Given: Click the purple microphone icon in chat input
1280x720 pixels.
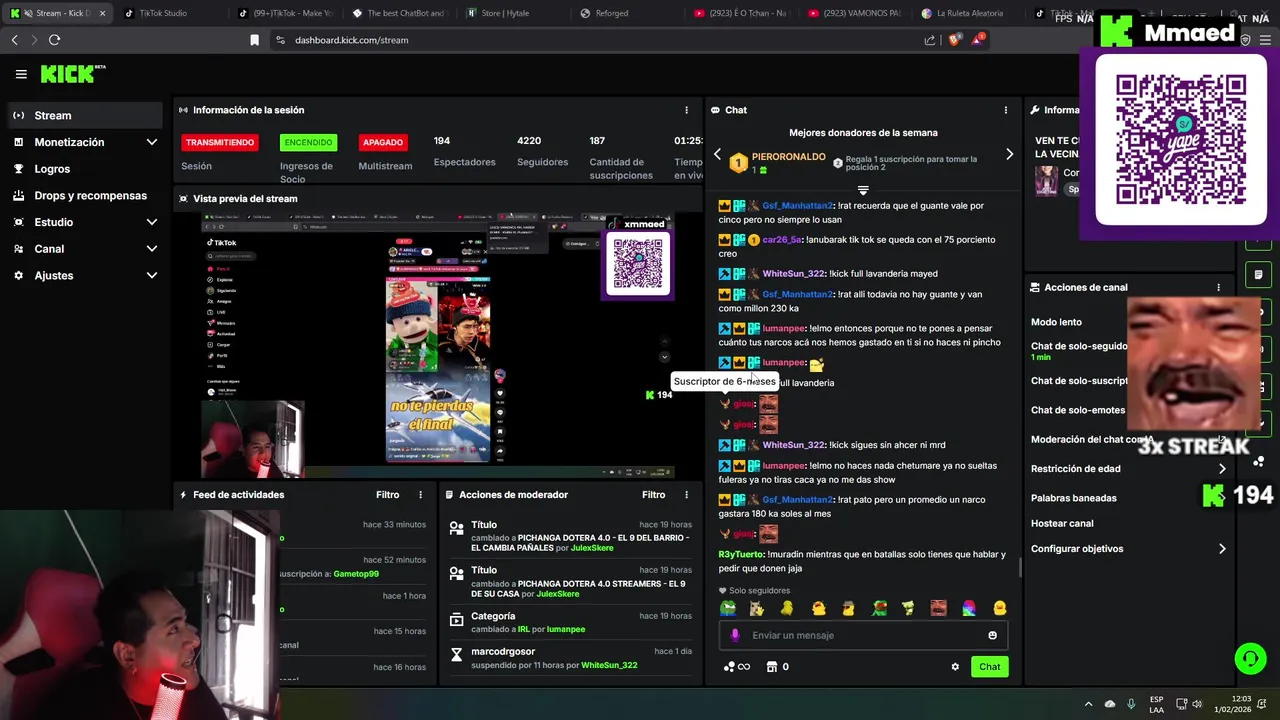Looking at the screenshot, I should coord(735,635).
